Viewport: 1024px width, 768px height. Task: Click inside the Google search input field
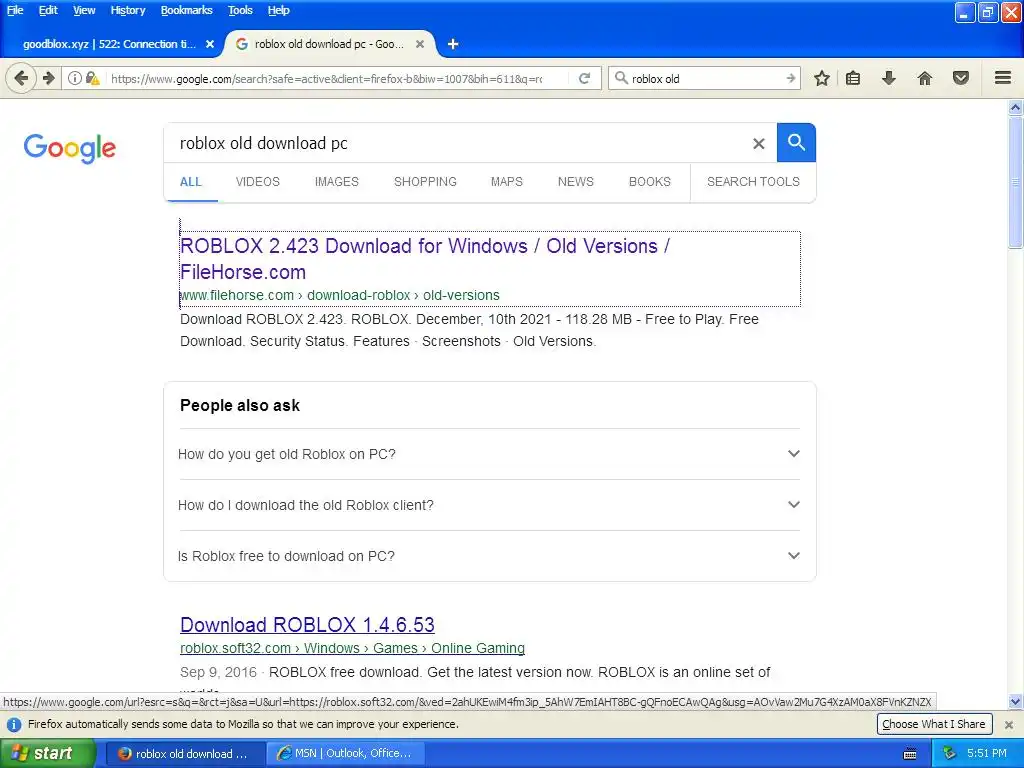(457, 143)
